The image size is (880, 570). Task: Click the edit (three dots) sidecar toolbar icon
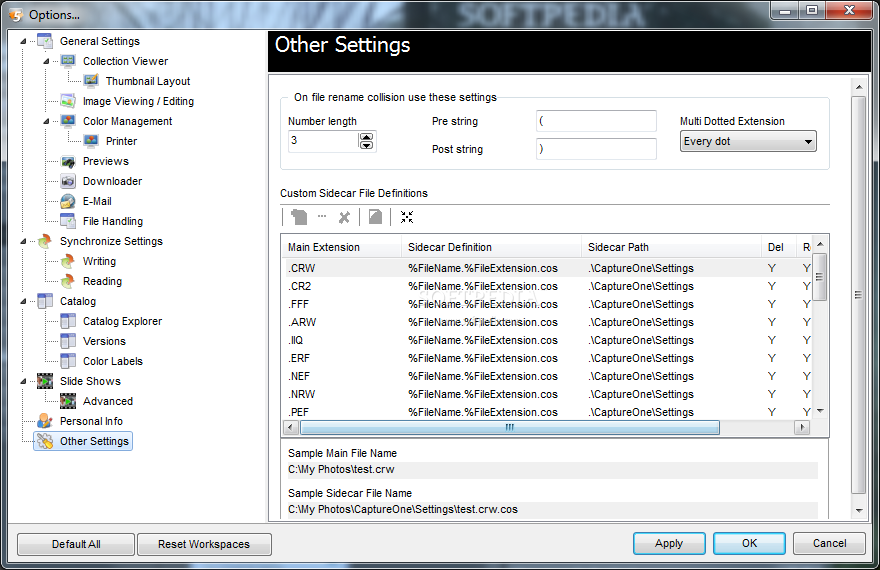point(322,216)
